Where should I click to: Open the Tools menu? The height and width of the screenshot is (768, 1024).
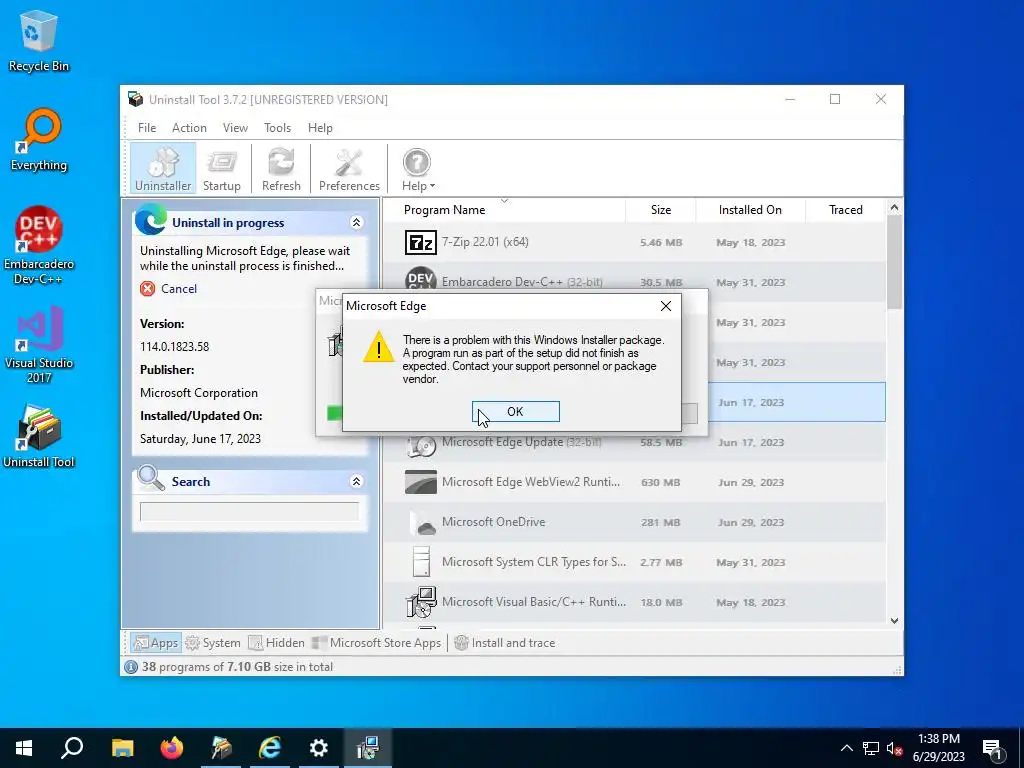(x=278, y=128)
